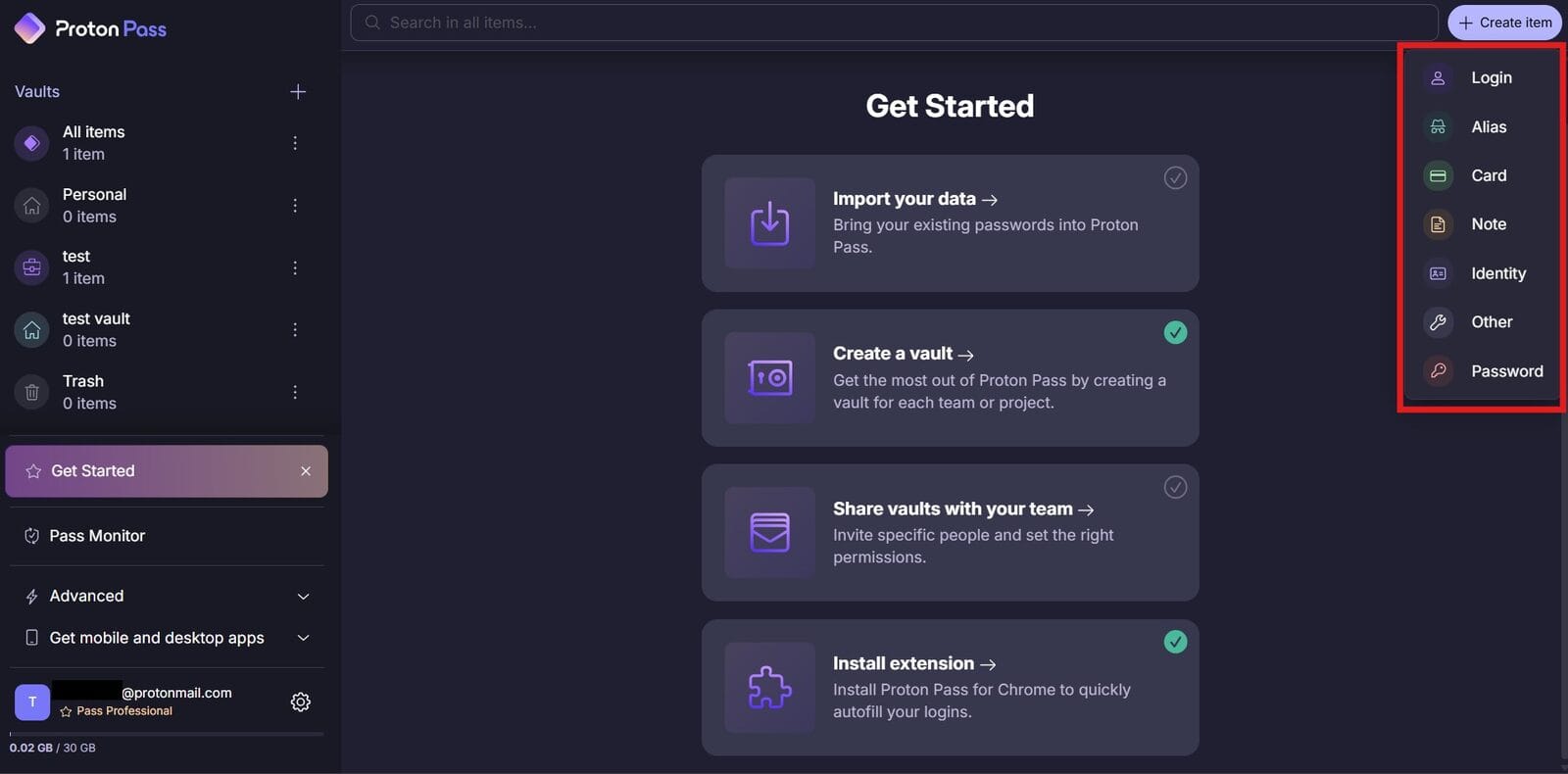Image resolution: width=1568 pixels, height=774 pixels.
Task: Add a new vault with plus icon
Action: pos(298,91)
